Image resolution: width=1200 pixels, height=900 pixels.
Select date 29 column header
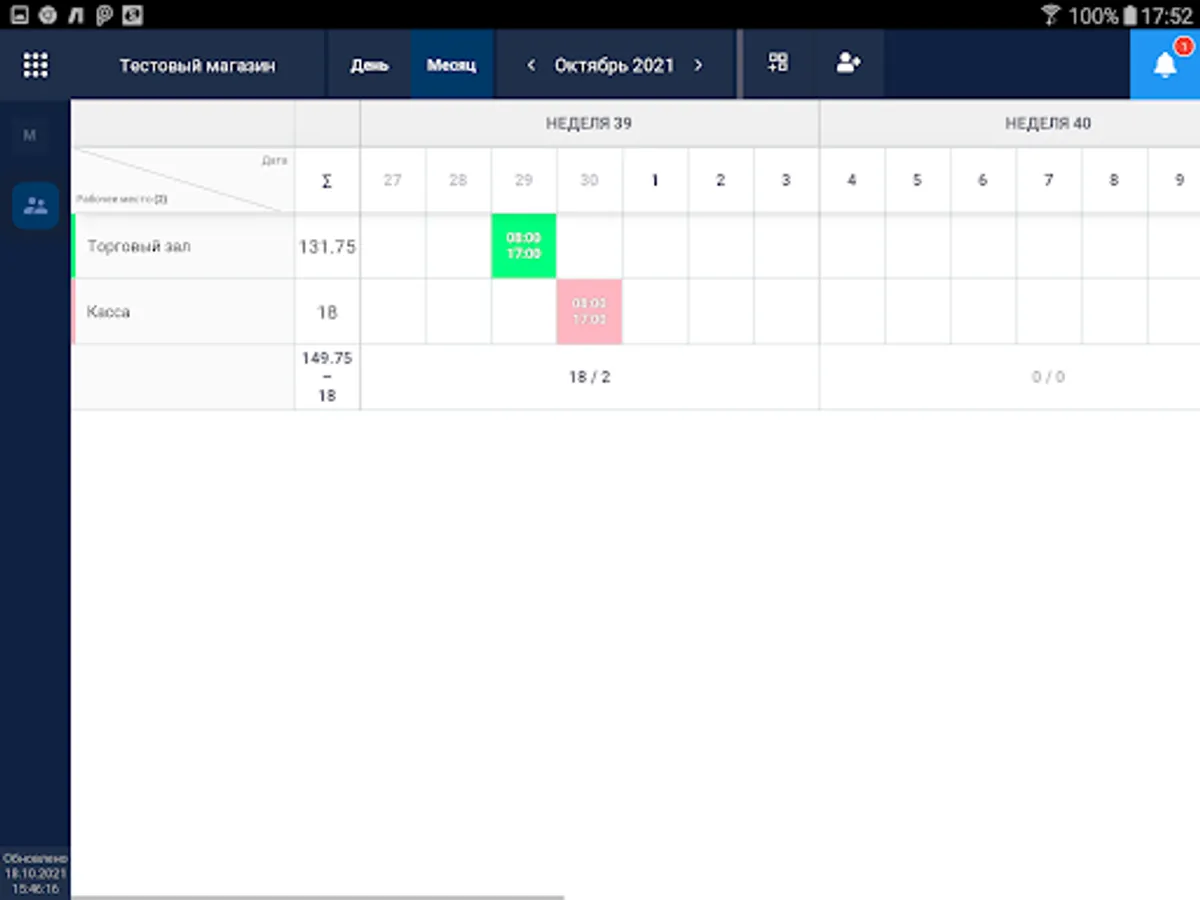coord(524,181)
